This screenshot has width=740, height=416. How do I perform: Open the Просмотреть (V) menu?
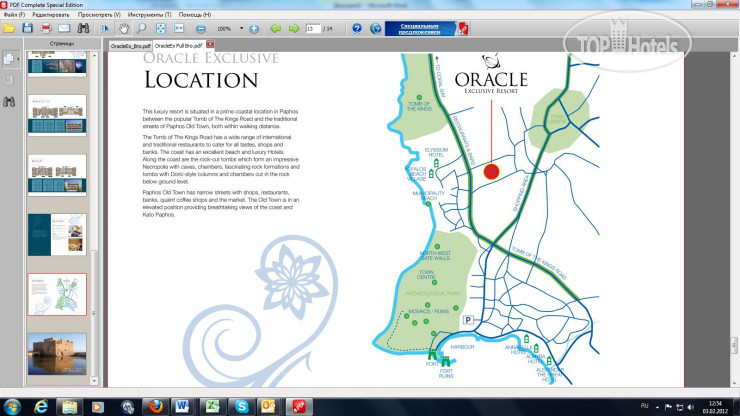click(99, 15)
